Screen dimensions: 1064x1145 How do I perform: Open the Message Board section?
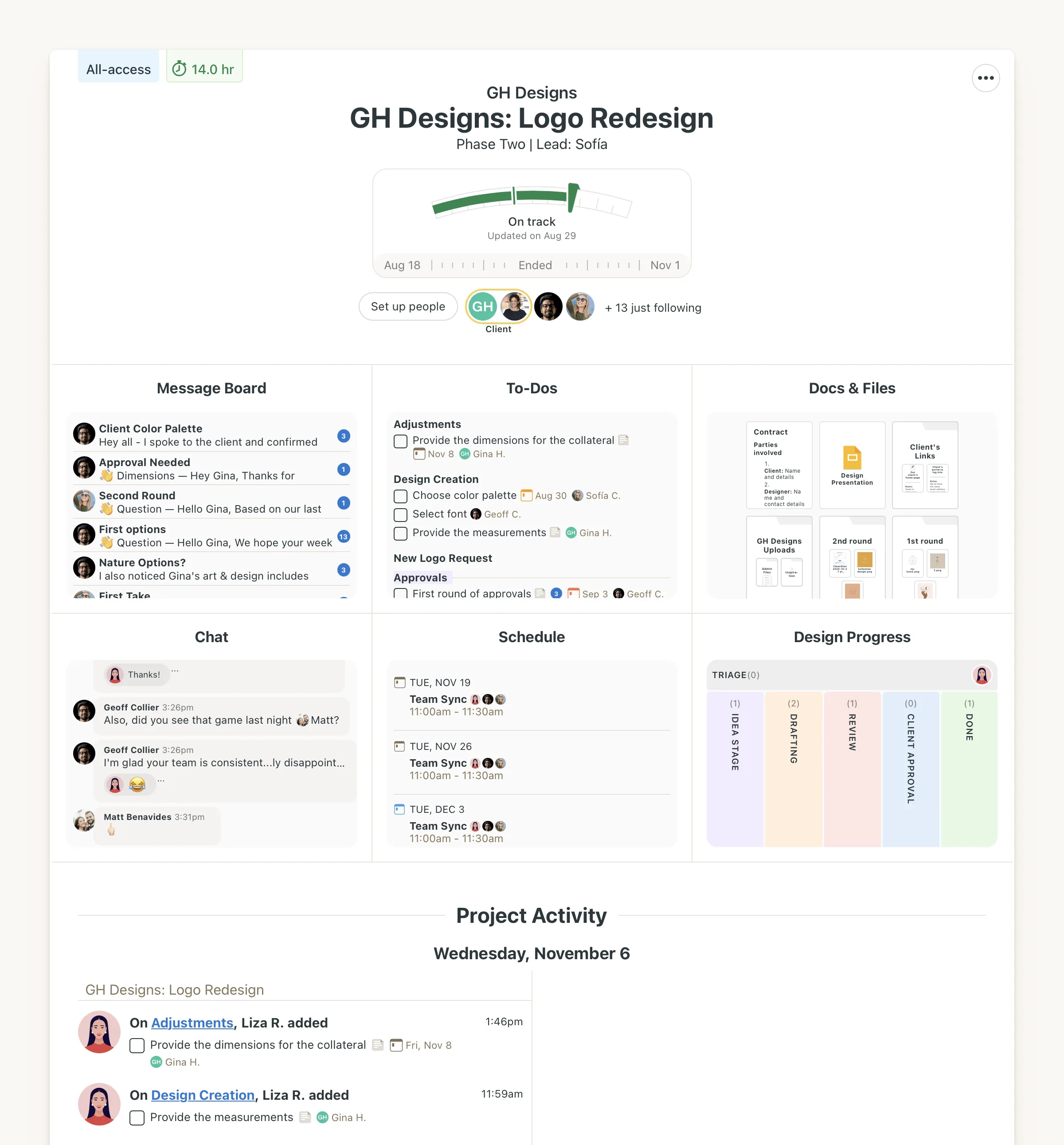[x=212, y=388]
